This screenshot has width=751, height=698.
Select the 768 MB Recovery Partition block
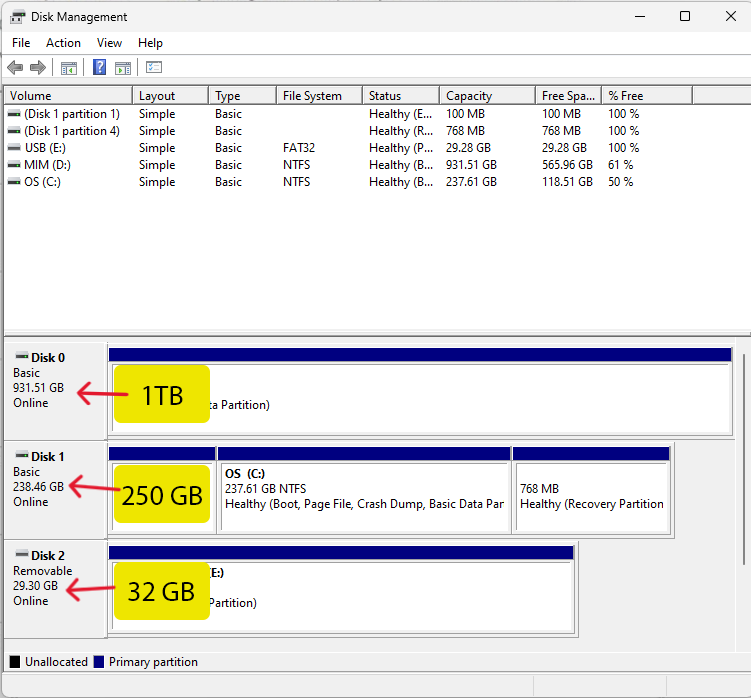coord(591,490)
